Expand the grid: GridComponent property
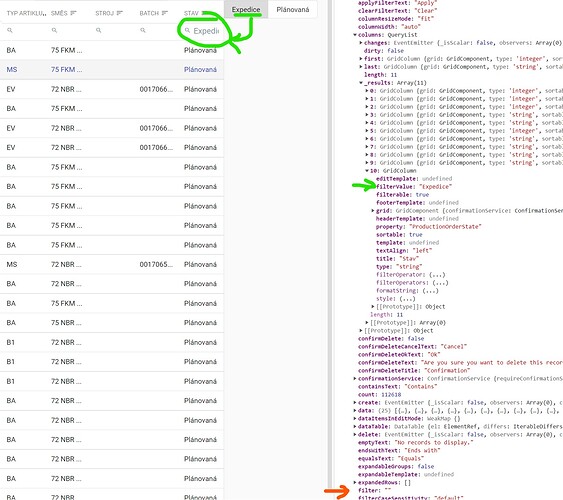563x500 pixels. [373, 211]
